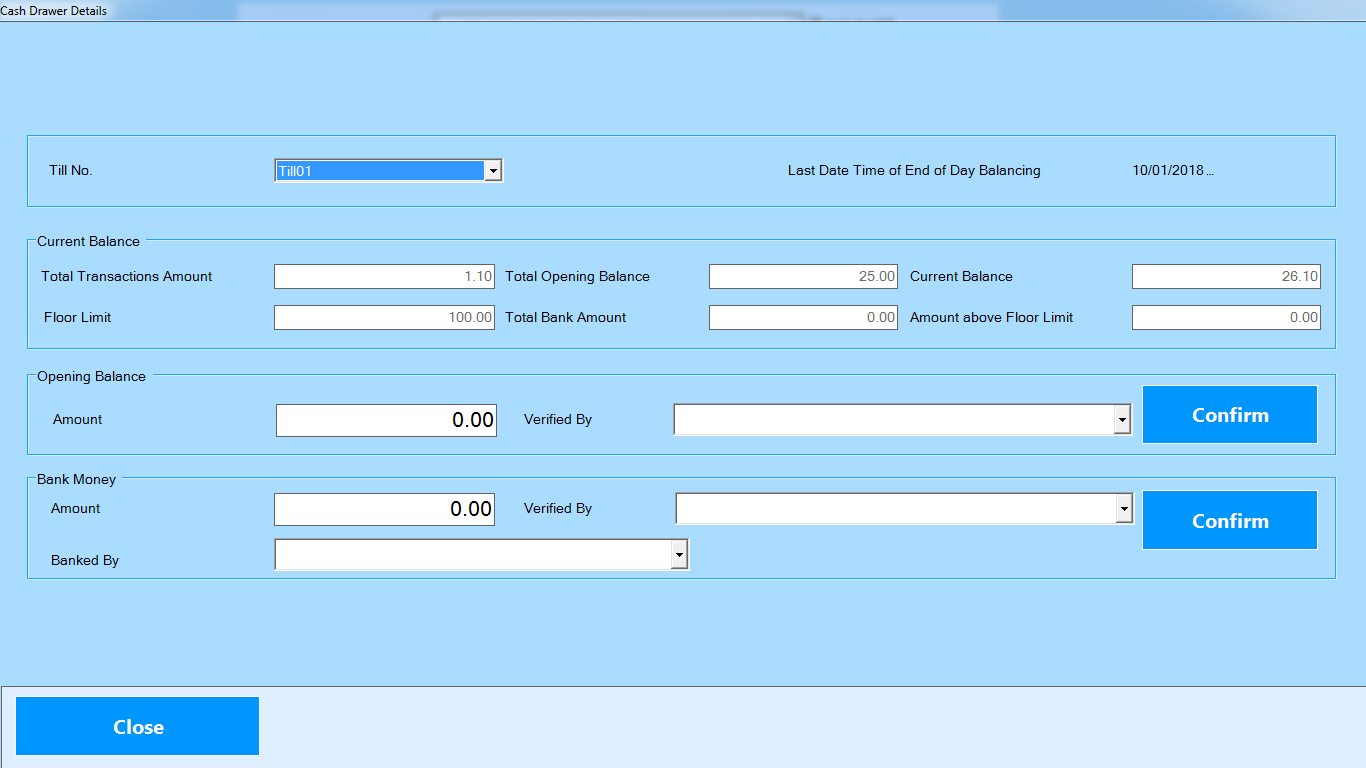Focus the Bank Money Amount field
This screenshot has width=1366, height=768.
click(x=384, y=509)
